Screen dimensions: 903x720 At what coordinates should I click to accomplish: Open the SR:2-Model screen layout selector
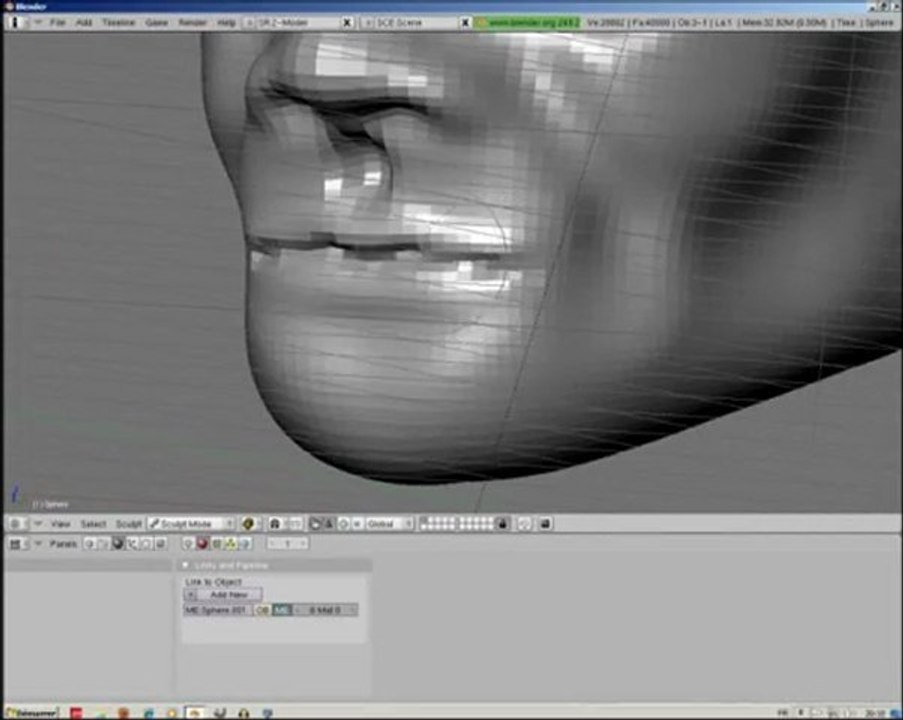[249, 22]
